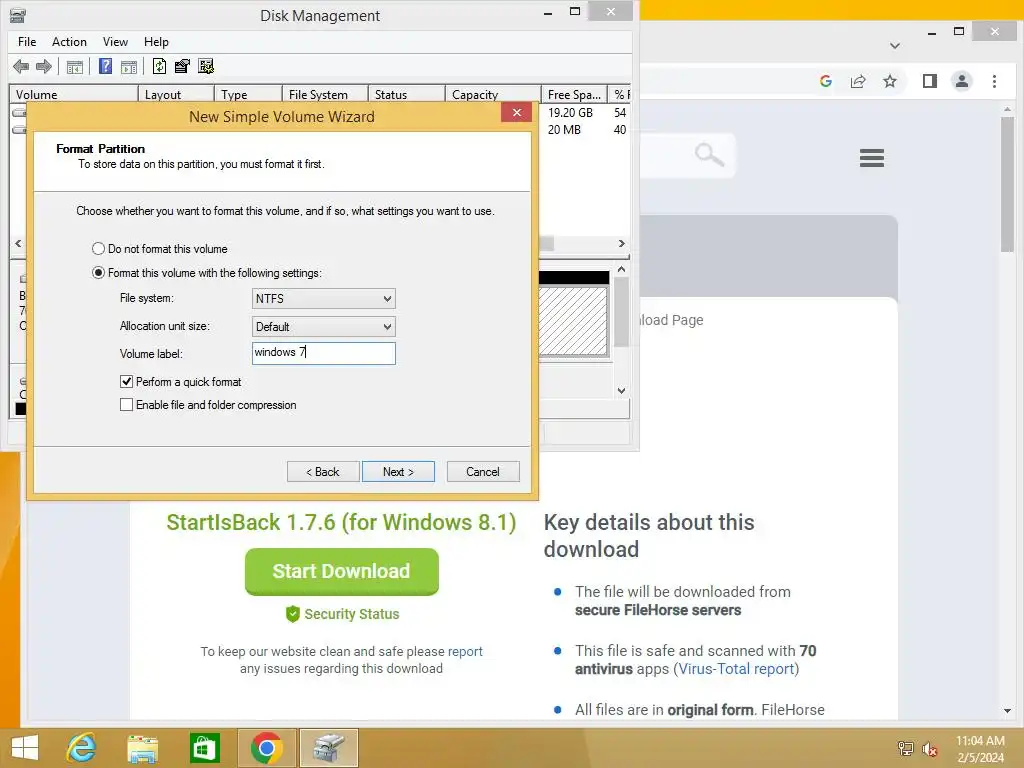
Task: Open the hamburger menu on FileHorse page
Action: point(872,157)
